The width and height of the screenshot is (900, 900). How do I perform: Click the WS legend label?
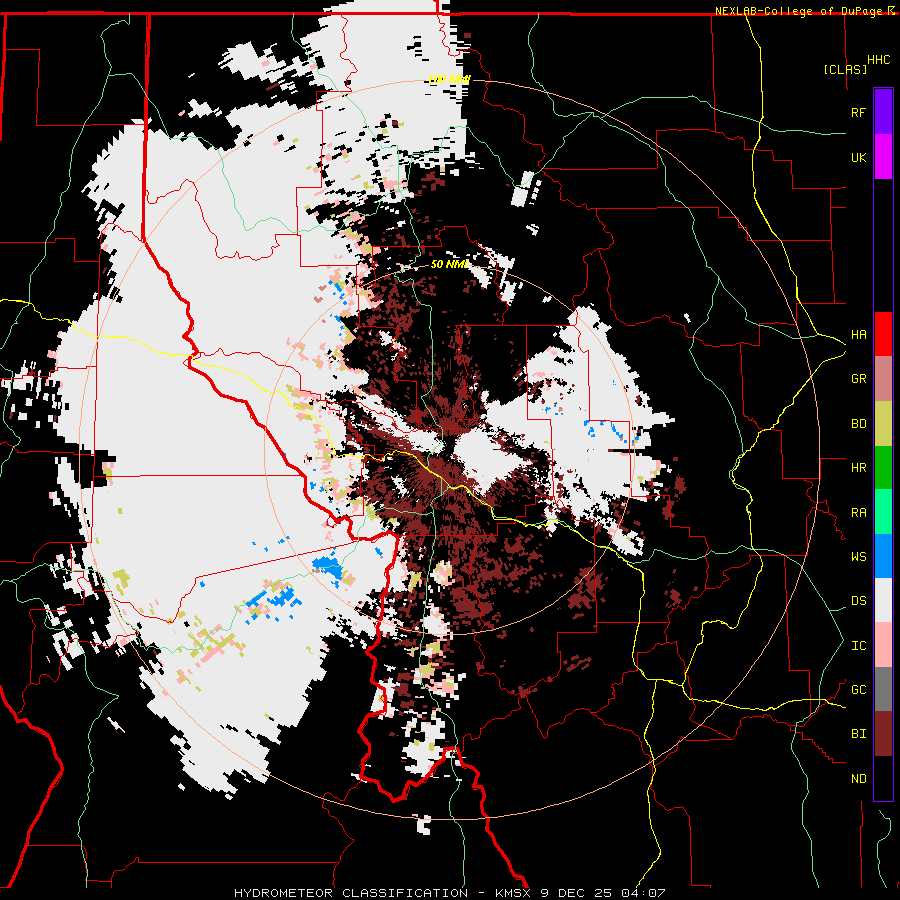pos(858,557)
